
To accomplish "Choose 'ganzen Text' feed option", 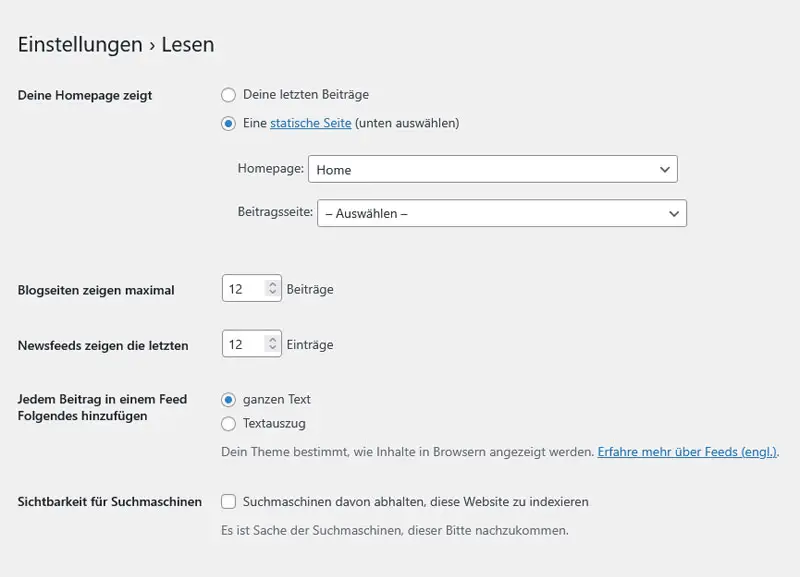I will [x=228, y=400].
